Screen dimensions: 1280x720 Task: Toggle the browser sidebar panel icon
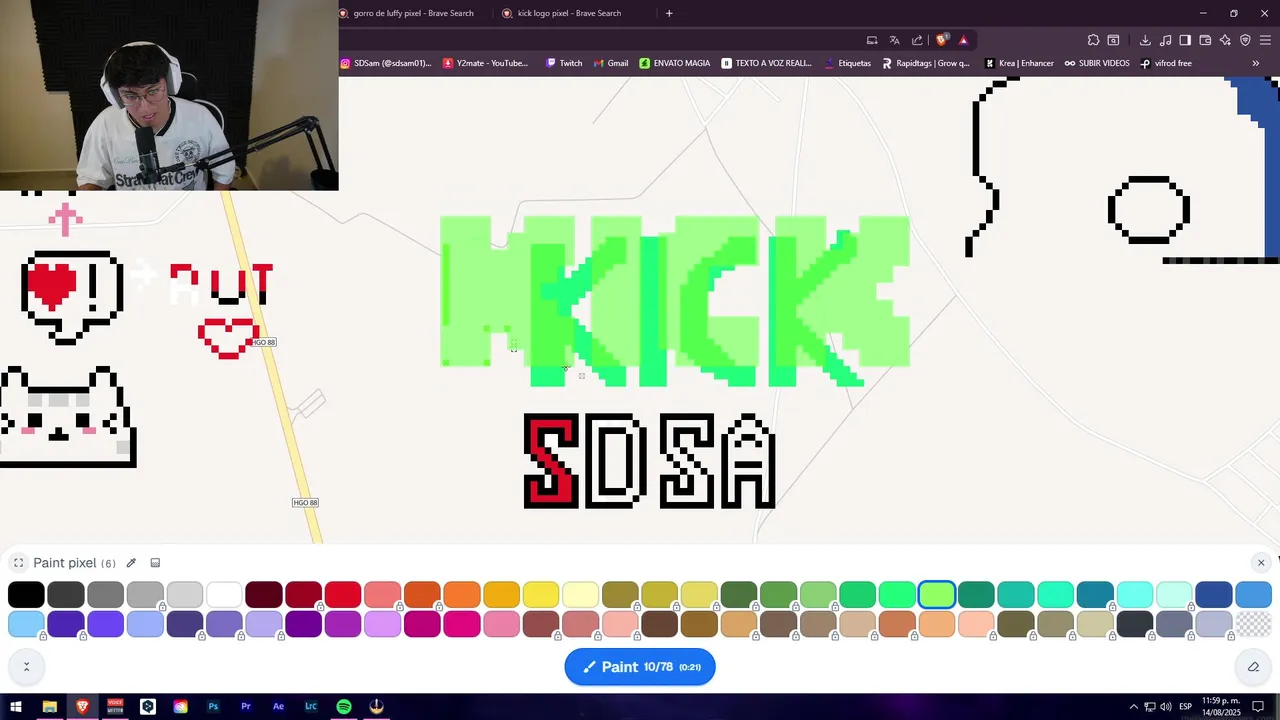(x=1185, y=40)
